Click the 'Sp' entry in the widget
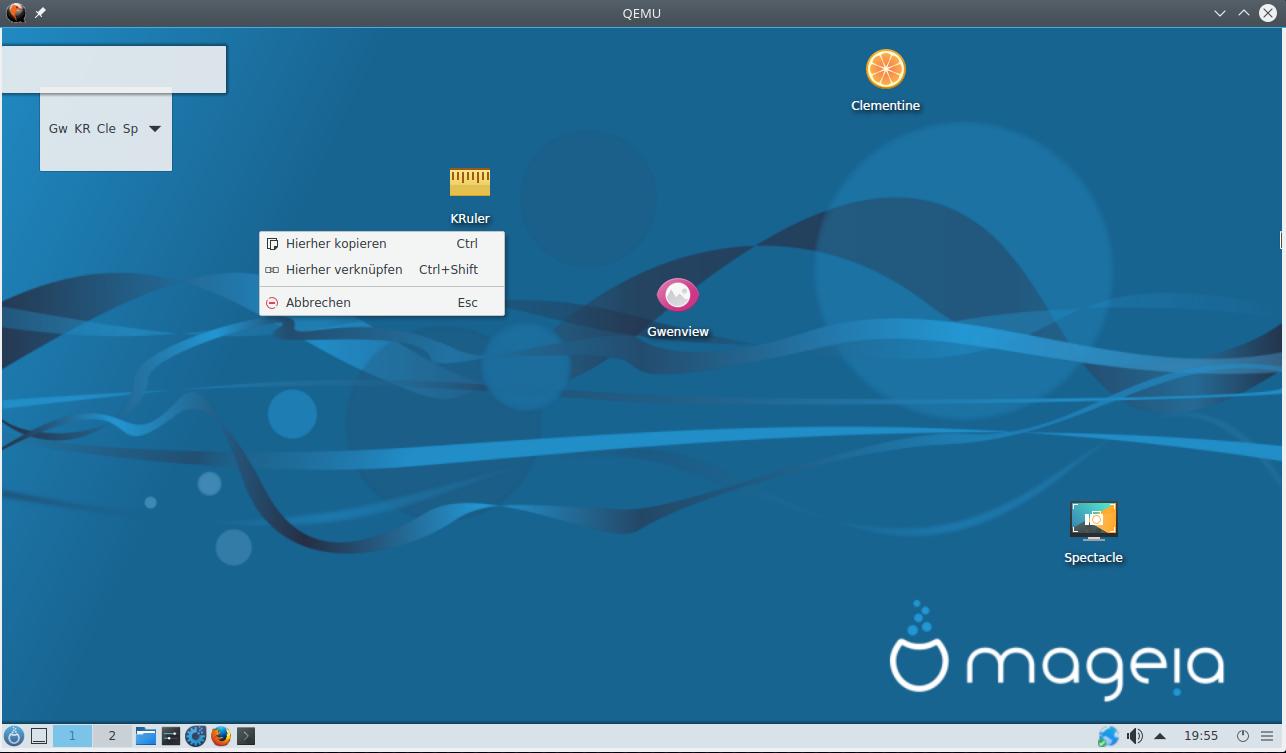1286x753 pixels. 130,129
